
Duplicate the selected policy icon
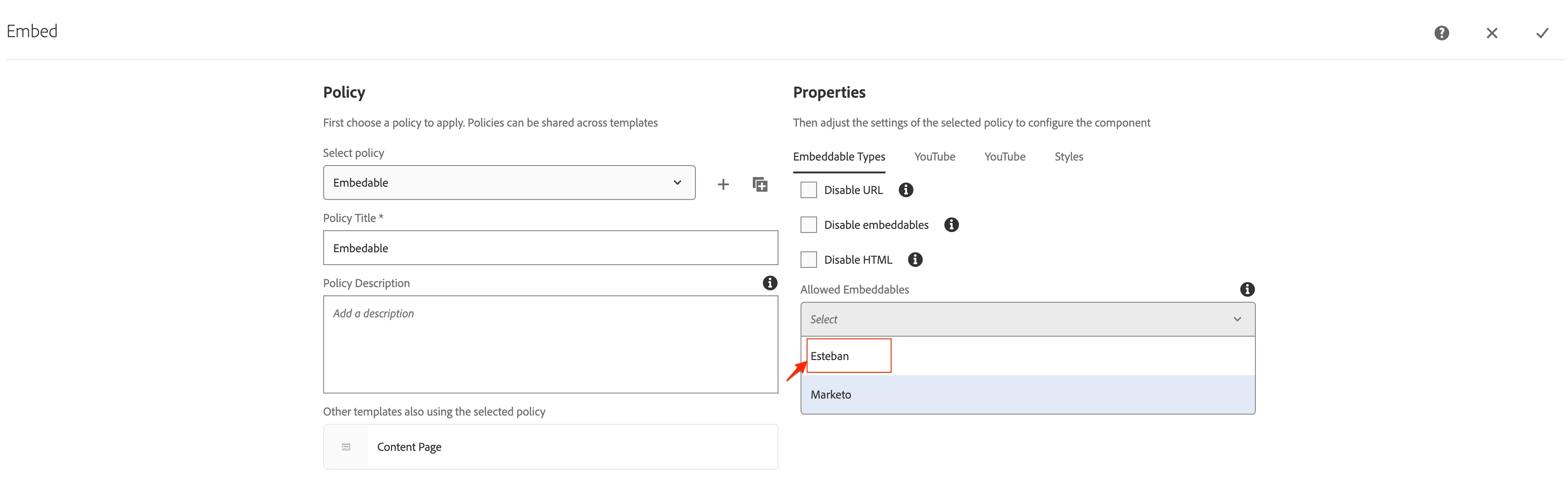coord(760,184)
